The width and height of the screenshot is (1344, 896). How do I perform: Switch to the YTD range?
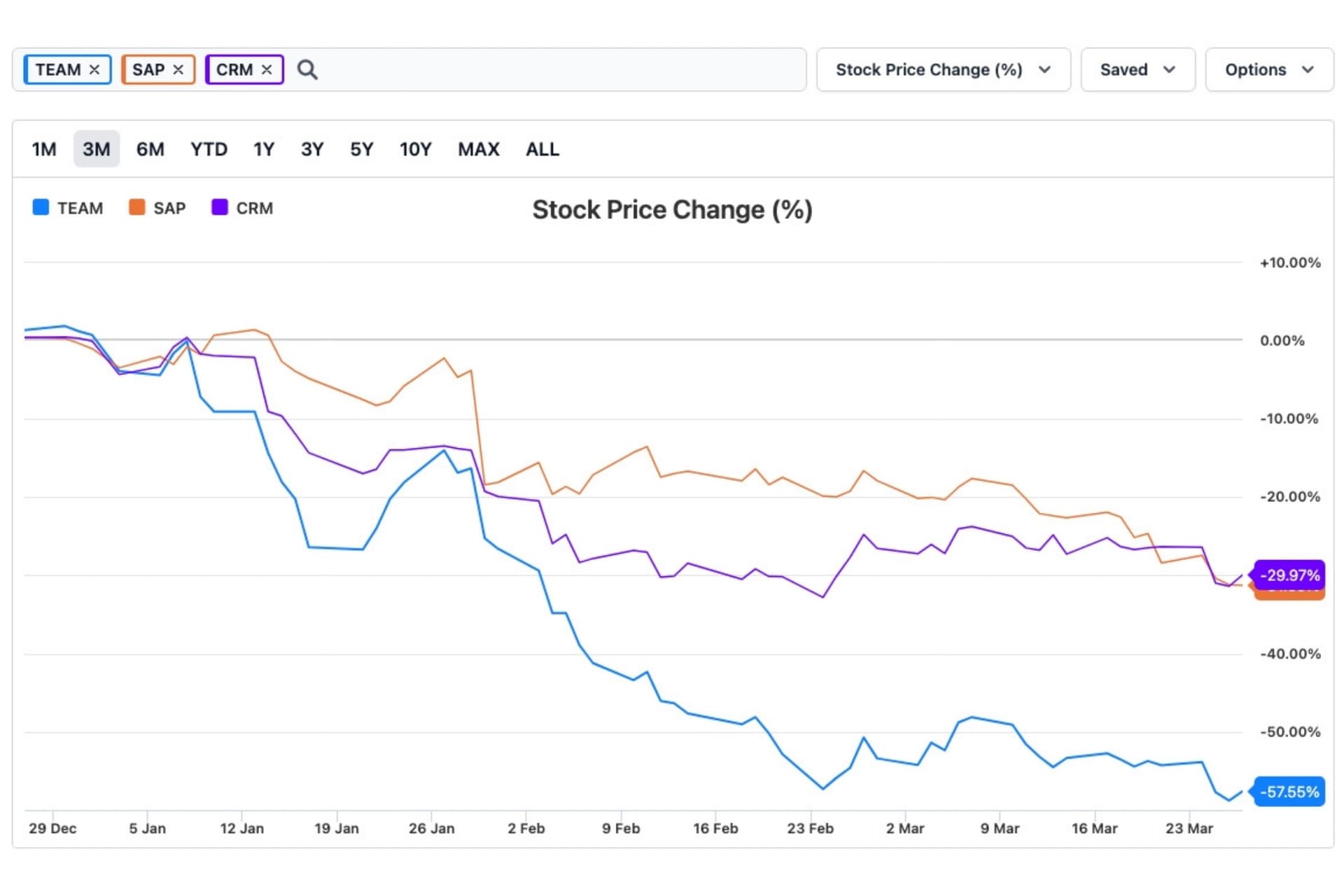(209, 149)
